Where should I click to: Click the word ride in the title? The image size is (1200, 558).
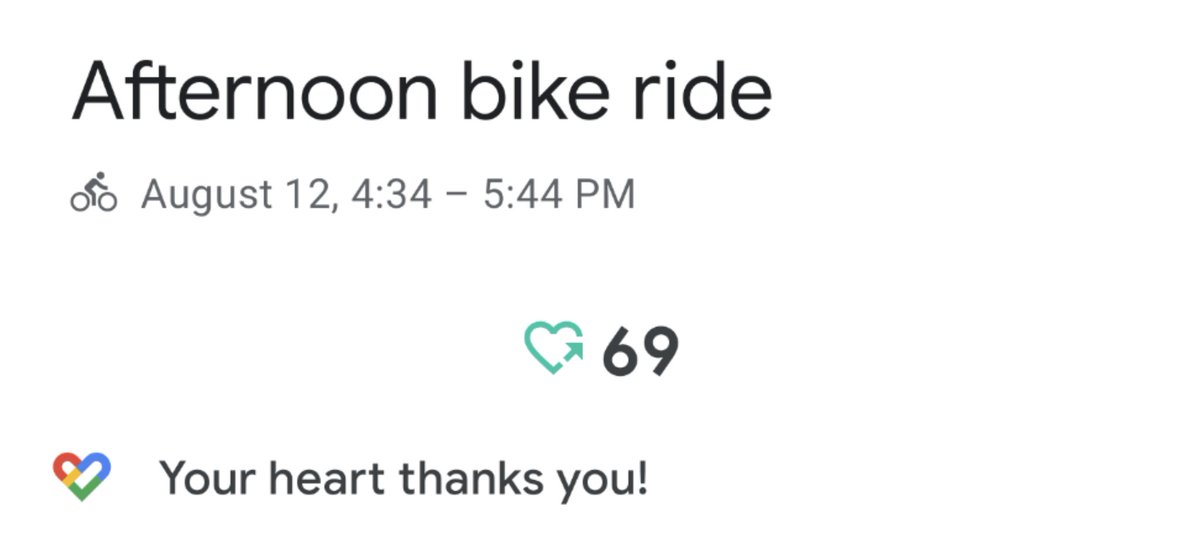tap(714, 93)
